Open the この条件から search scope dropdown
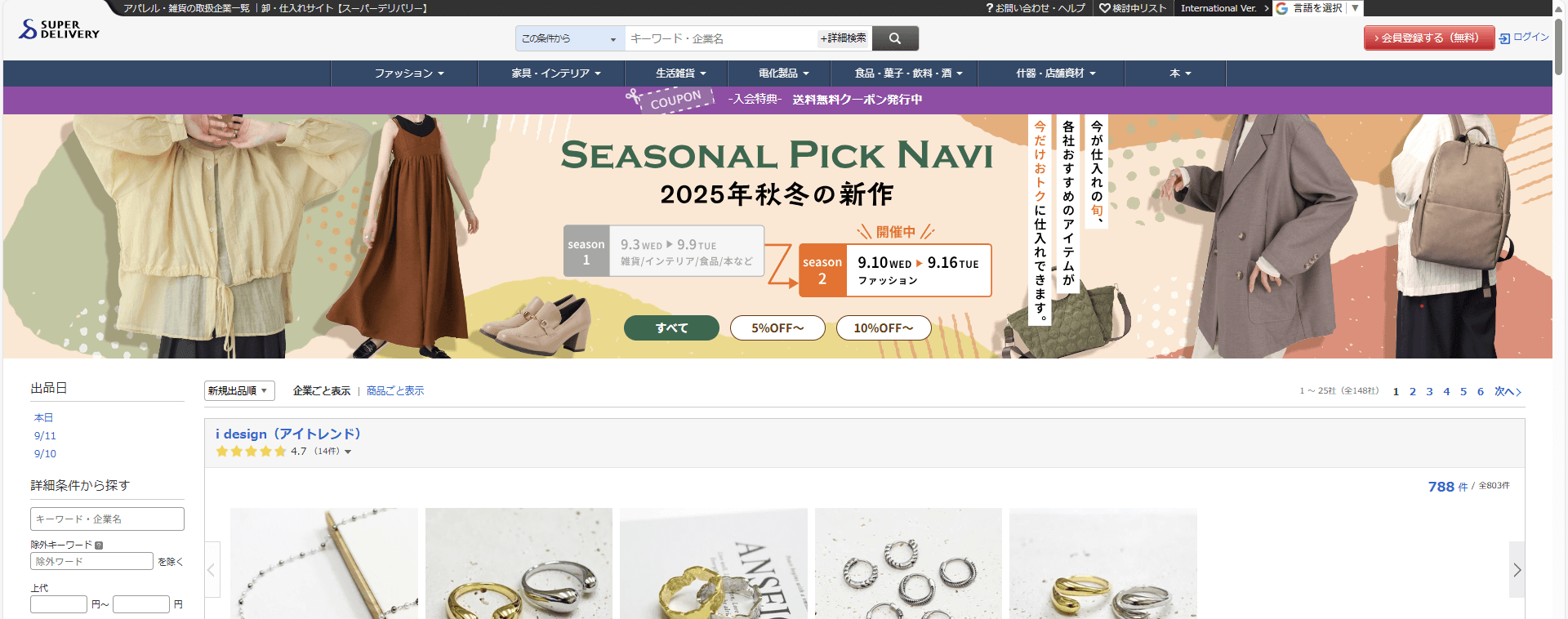Image resolution: width=1568 pixels, height=619 pixels. (570, 38)
